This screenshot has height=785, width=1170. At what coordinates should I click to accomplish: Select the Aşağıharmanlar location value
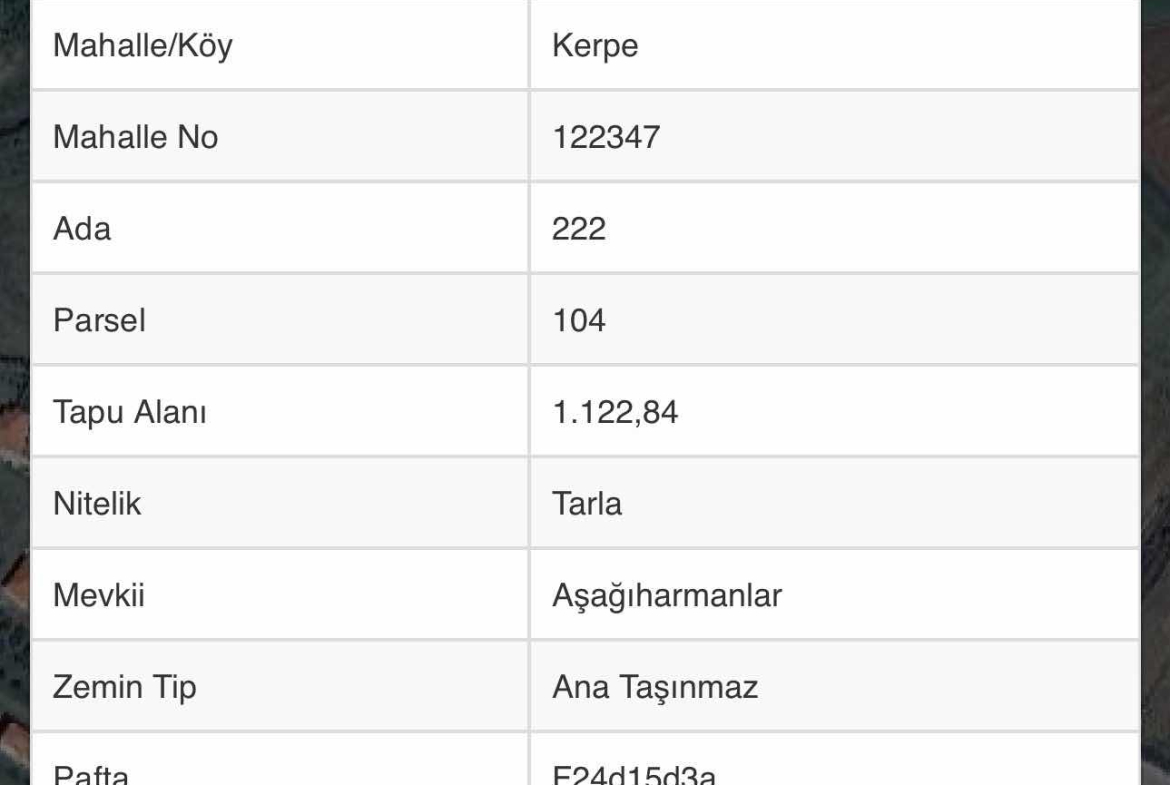pos(667,596)
